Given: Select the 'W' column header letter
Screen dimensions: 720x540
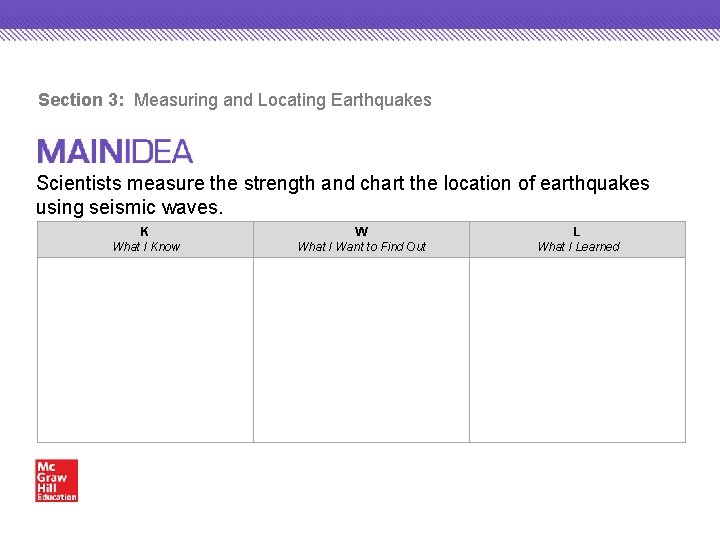Looking at the screenshot, I should (x=361, y=232).
